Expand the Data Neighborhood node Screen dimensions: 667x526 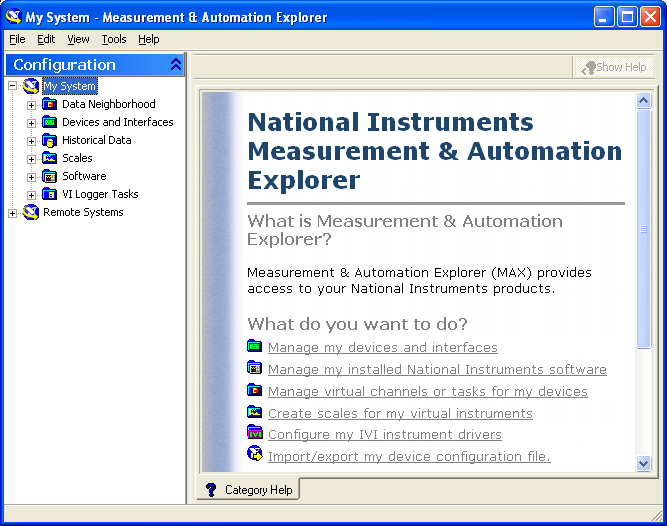pos(31,105)
